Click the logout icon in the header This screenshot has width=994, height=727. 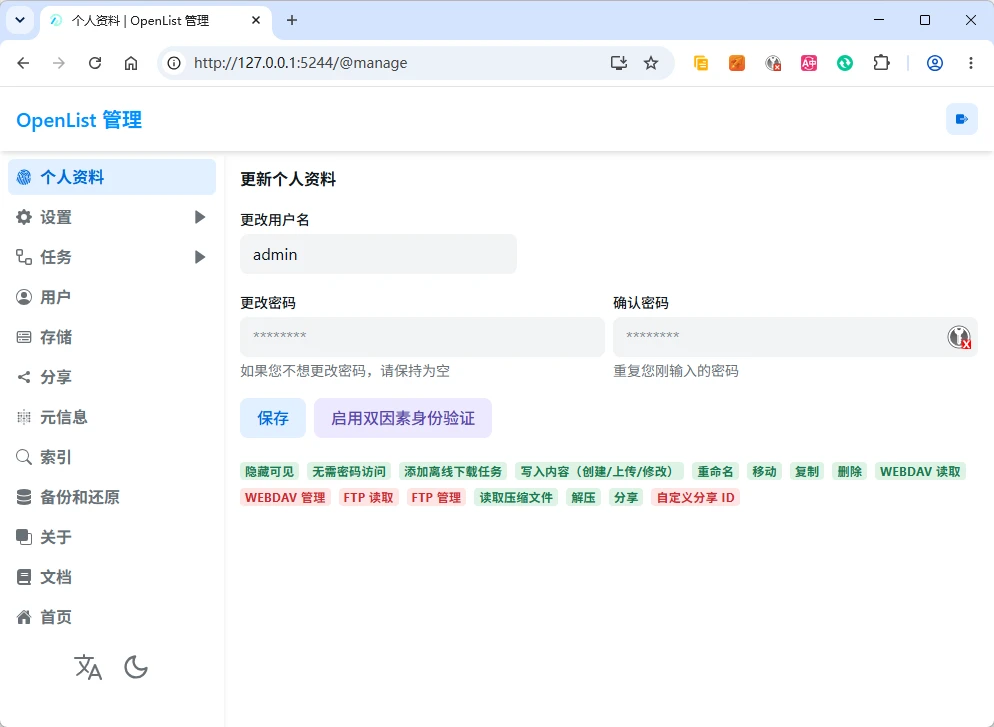(962, 119)
